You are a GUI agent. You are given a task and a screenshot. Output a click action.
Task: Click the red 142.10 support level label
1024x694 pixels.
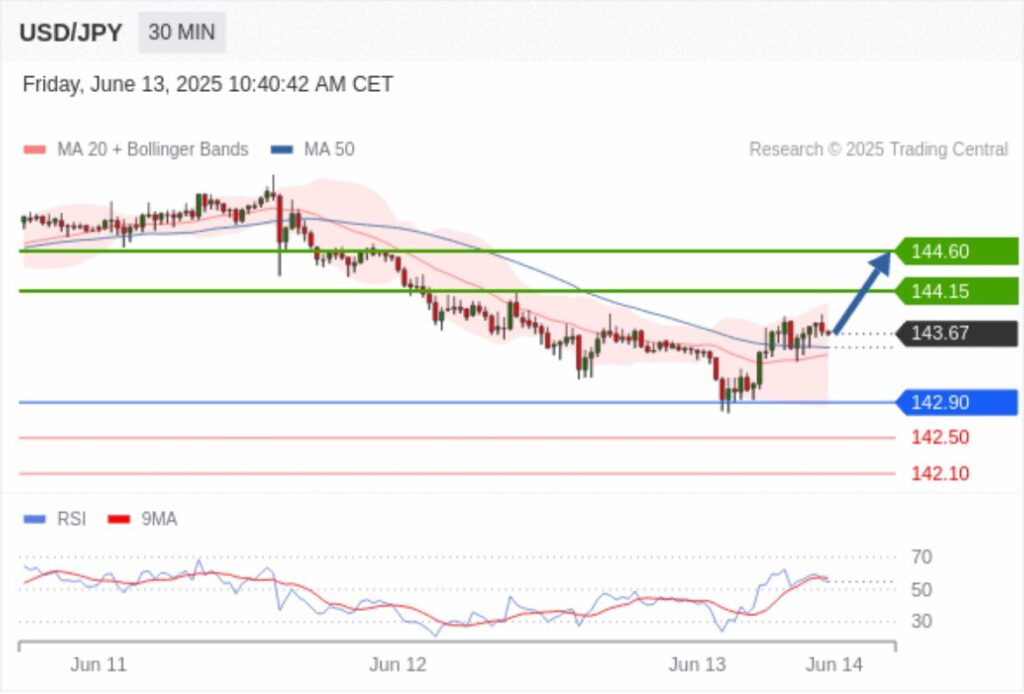pyautogui.click(x=939, y=473)
